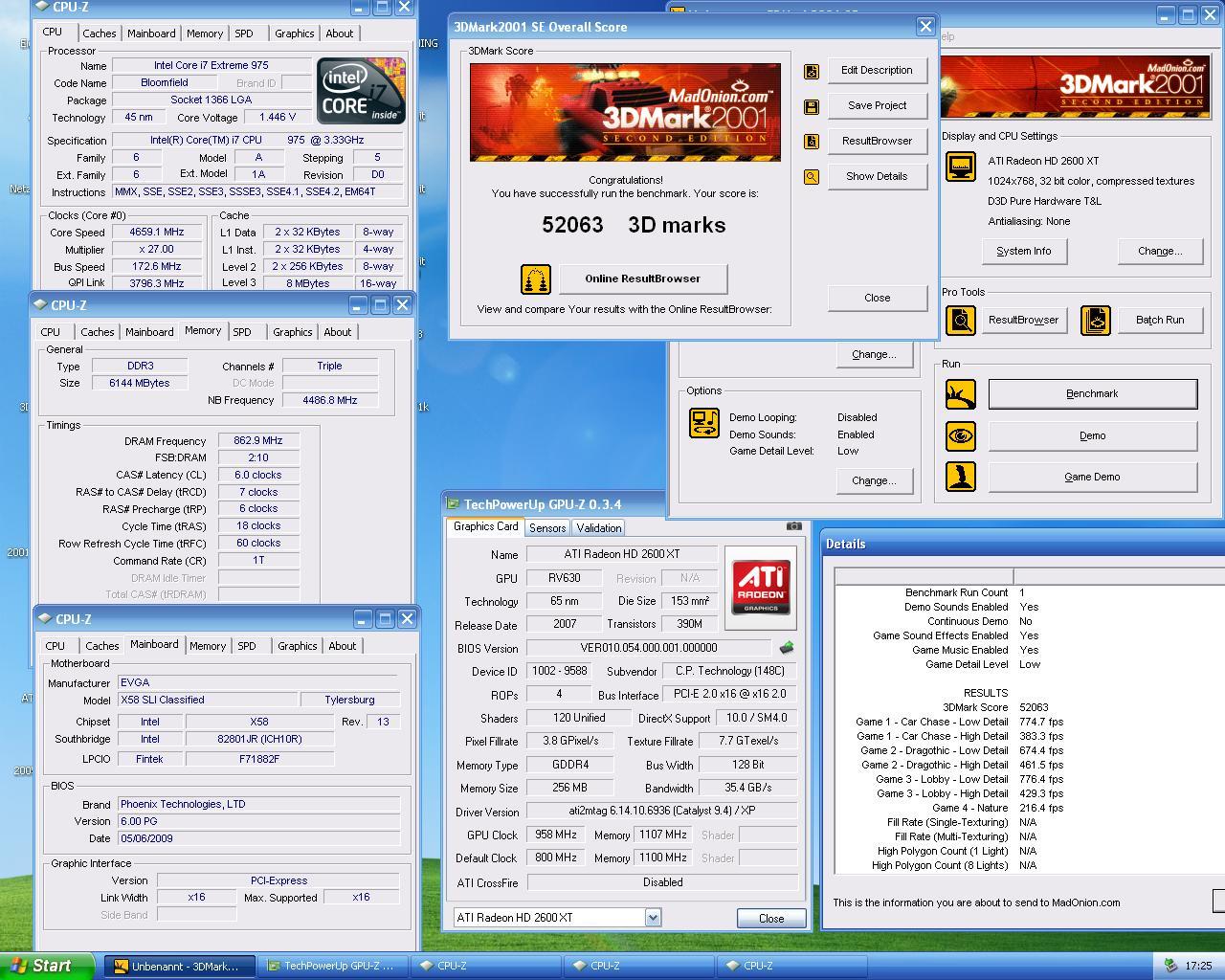Screen dimensions: 1225x980
Task: Click the Core Speed 4659.1 MHz value
Action: click(156, 233)
